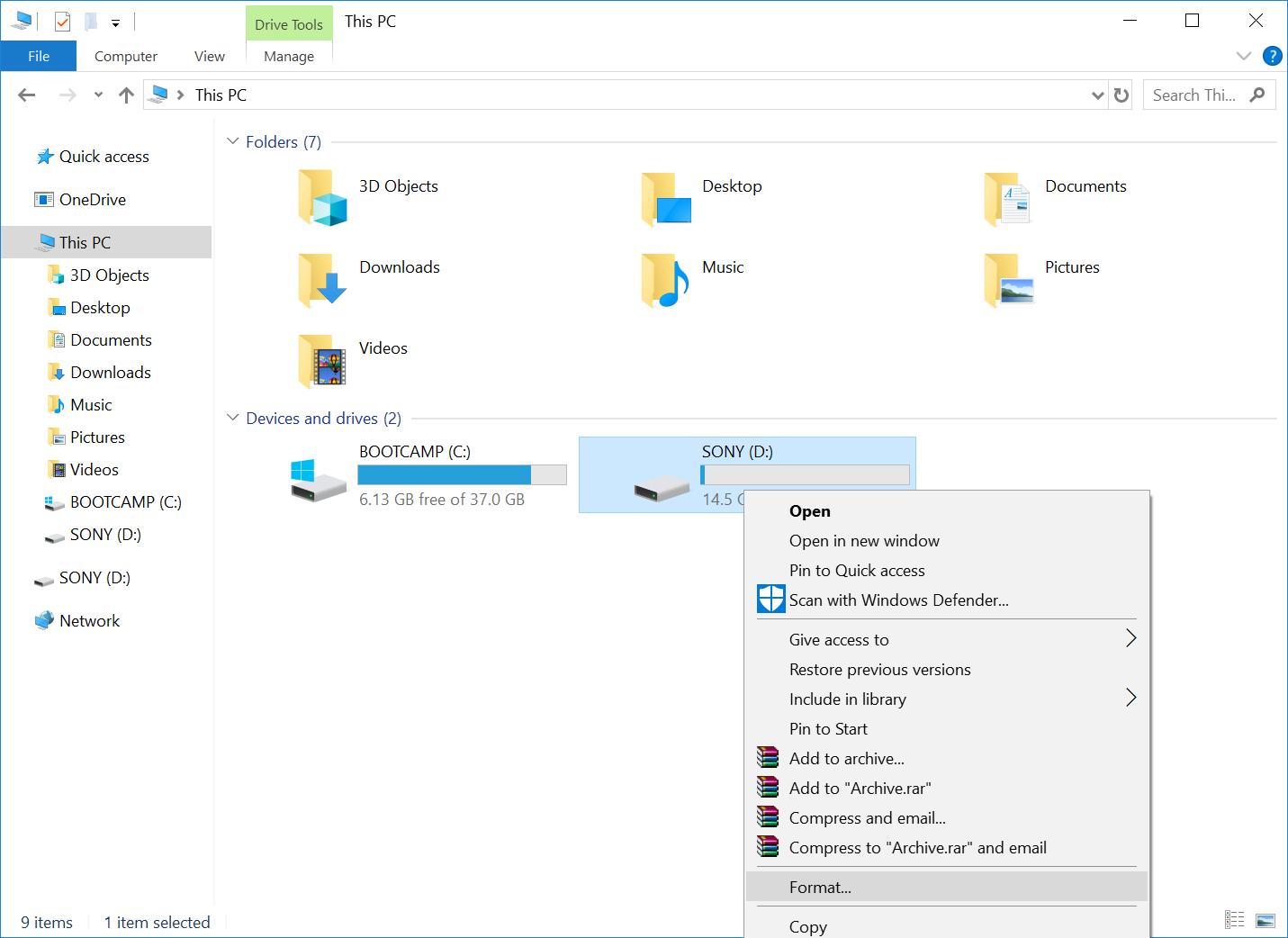The width and height of the screenshot is (1288, 938).
Task: Click the Refresh button in address bar
Action: 1121,95
